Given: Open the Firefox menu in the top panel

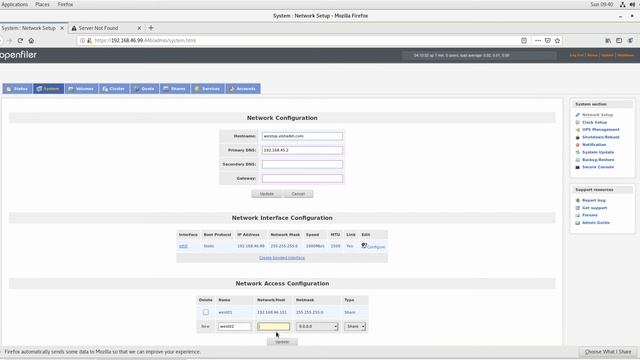Looking at the screenshot, I should click(65, 4).
